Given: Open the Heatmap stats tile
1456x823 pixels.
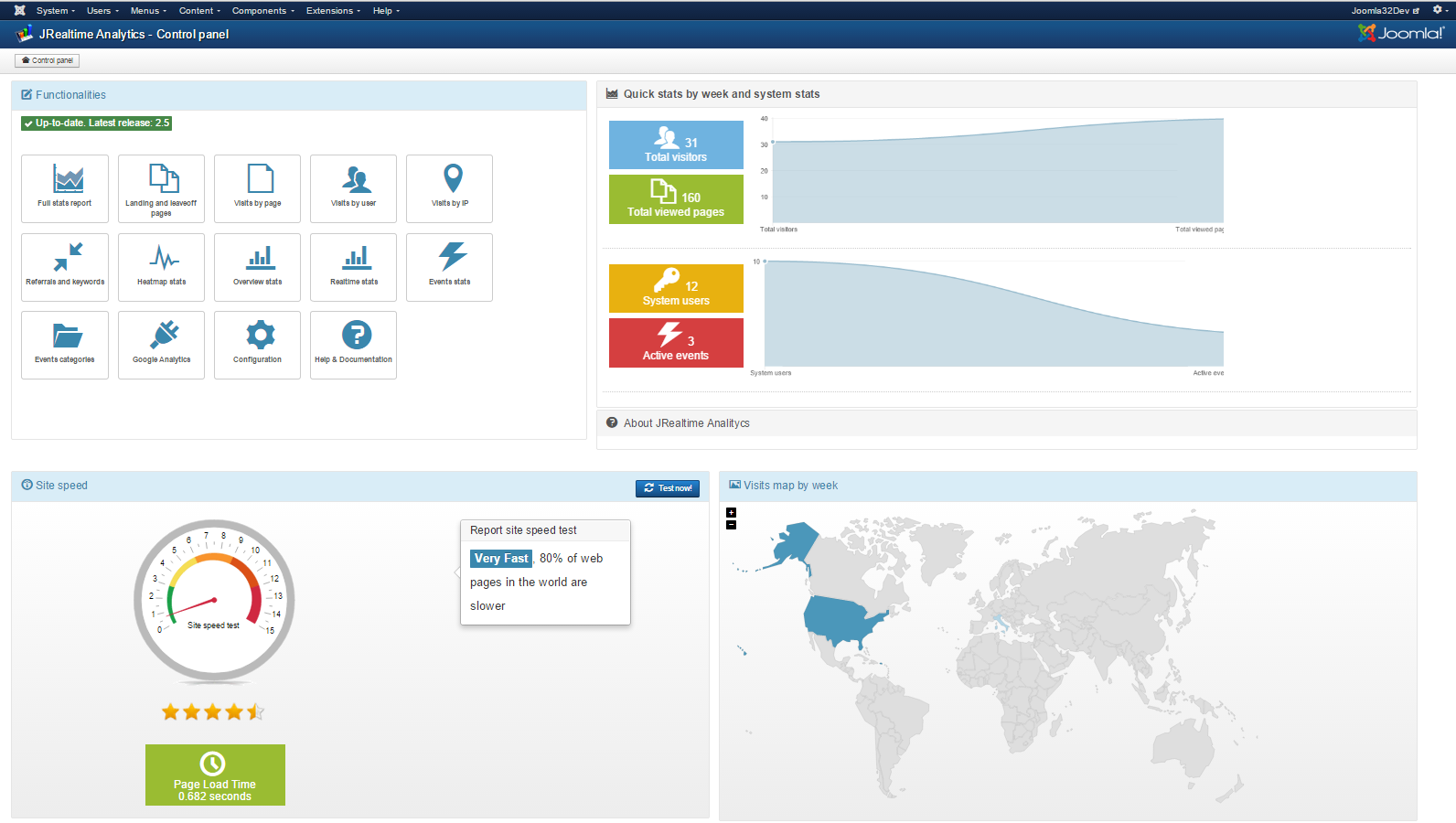Looking at the screenshot, I should [161, 267].
